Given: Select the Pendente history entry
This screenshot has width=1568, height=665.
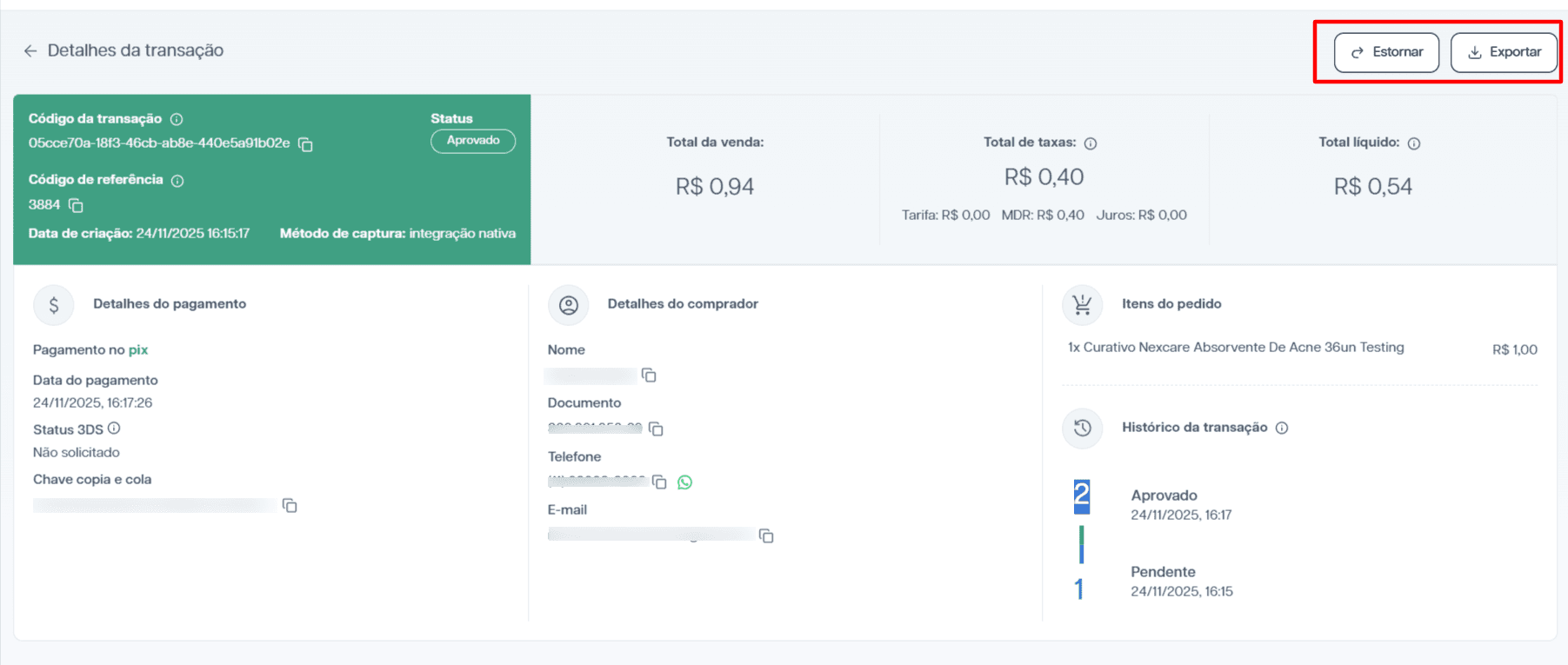Looking at the screenshot, I should (x=1182, y=581).
